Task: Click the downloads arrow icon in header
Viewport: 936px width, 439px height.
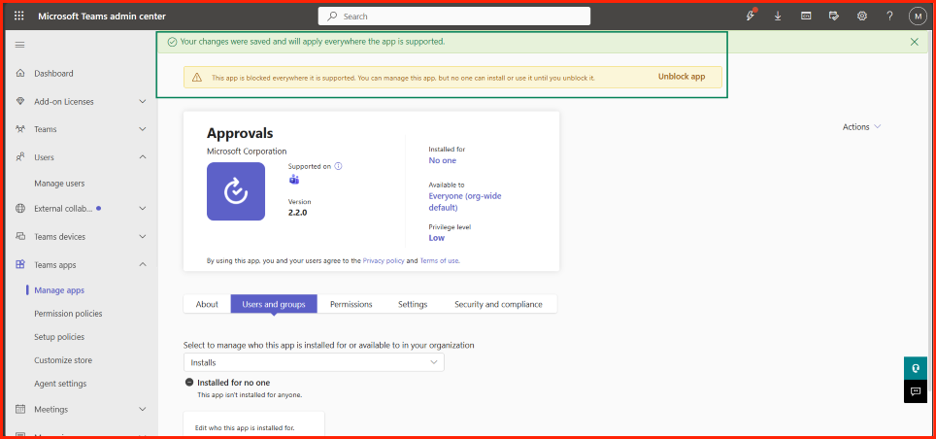Action: click(x=778, y=16)
